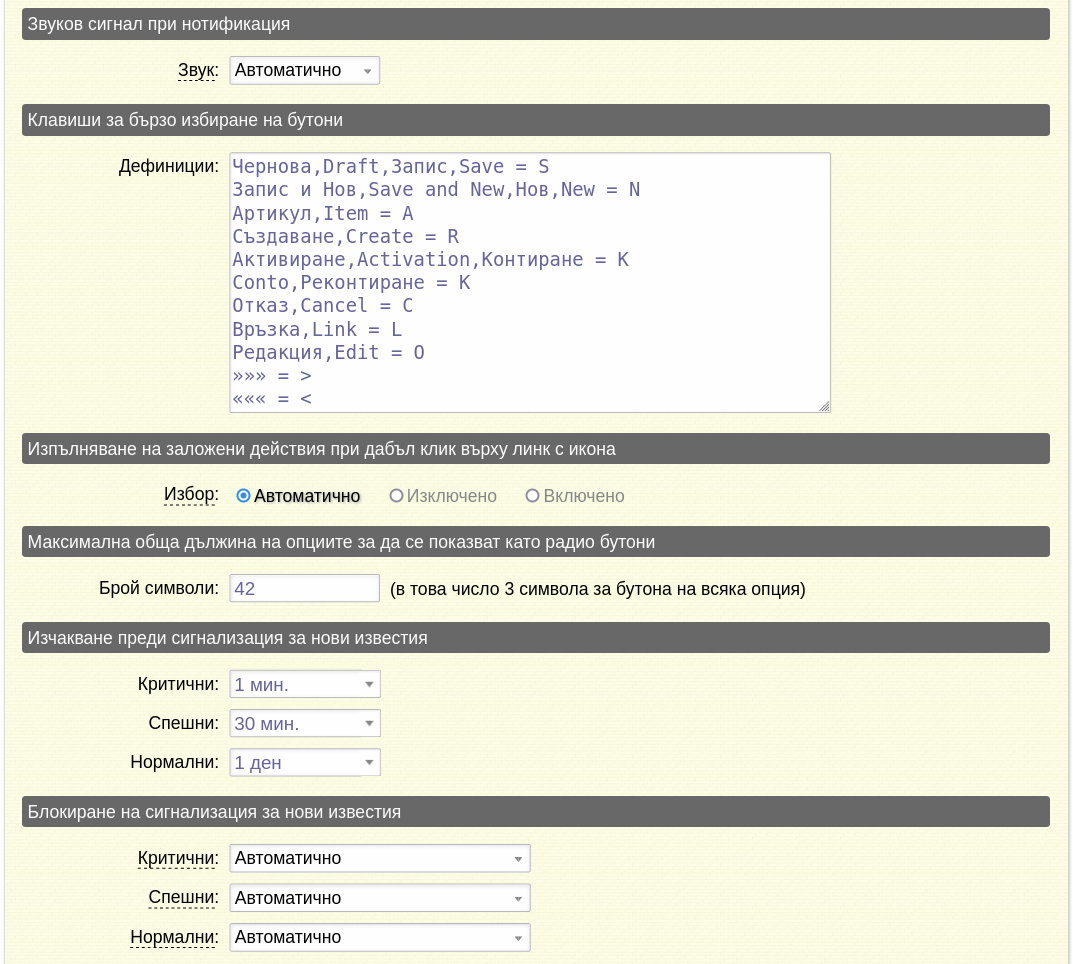Open the Нормални 1 ден dropdown
The image size is (1073, 964).
point(305,762)
